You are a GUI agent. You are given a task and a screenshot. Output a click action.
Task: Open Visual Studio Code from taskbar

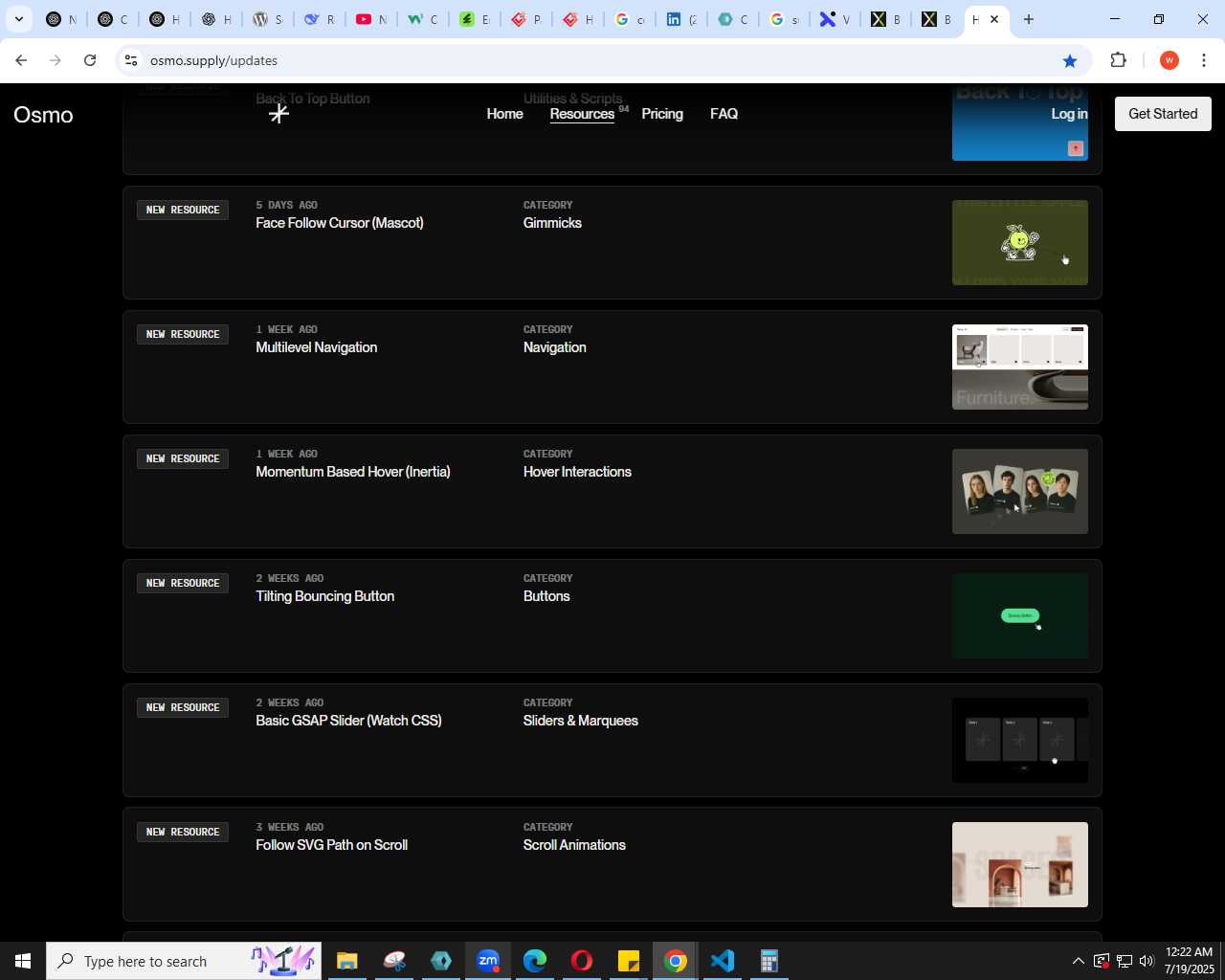(723, 961)
